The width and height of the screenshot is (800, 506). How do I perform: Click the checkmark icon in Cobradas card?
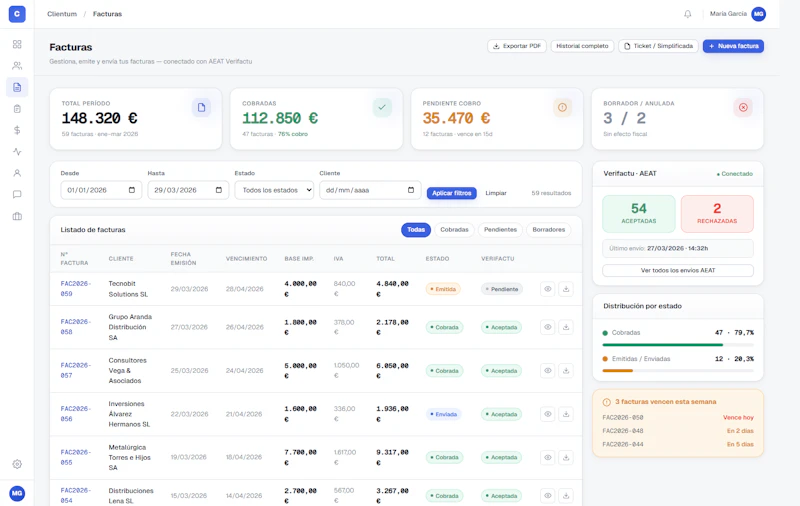click(382, 108)
